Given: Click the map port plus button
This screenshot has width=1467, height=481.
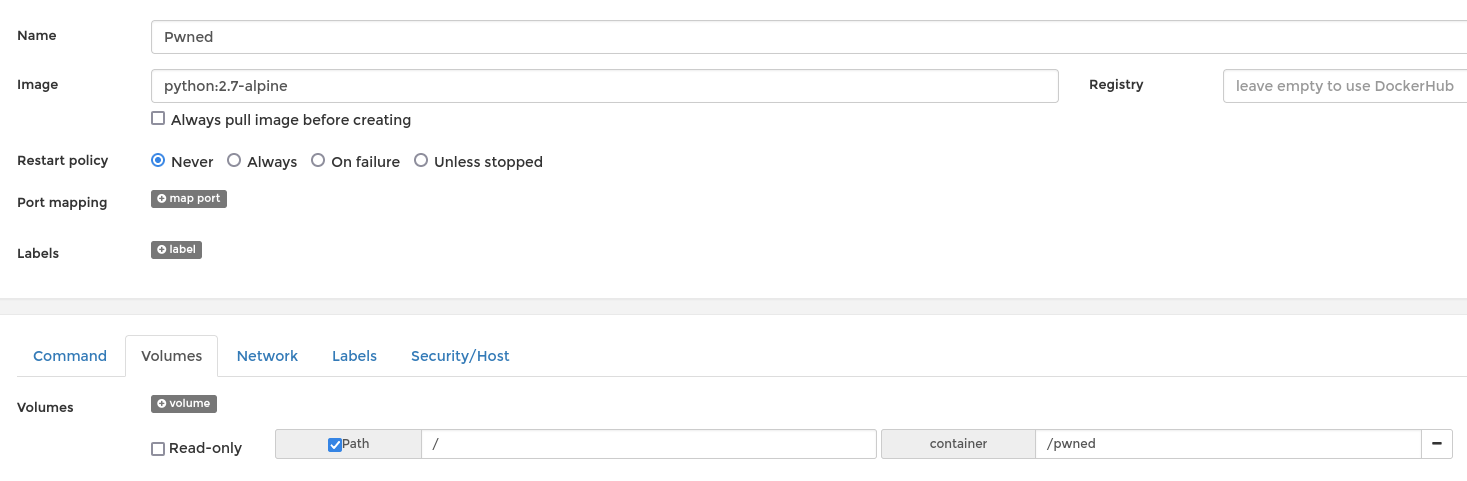Looking at the screenshot, I should click(x=189, y=199).
